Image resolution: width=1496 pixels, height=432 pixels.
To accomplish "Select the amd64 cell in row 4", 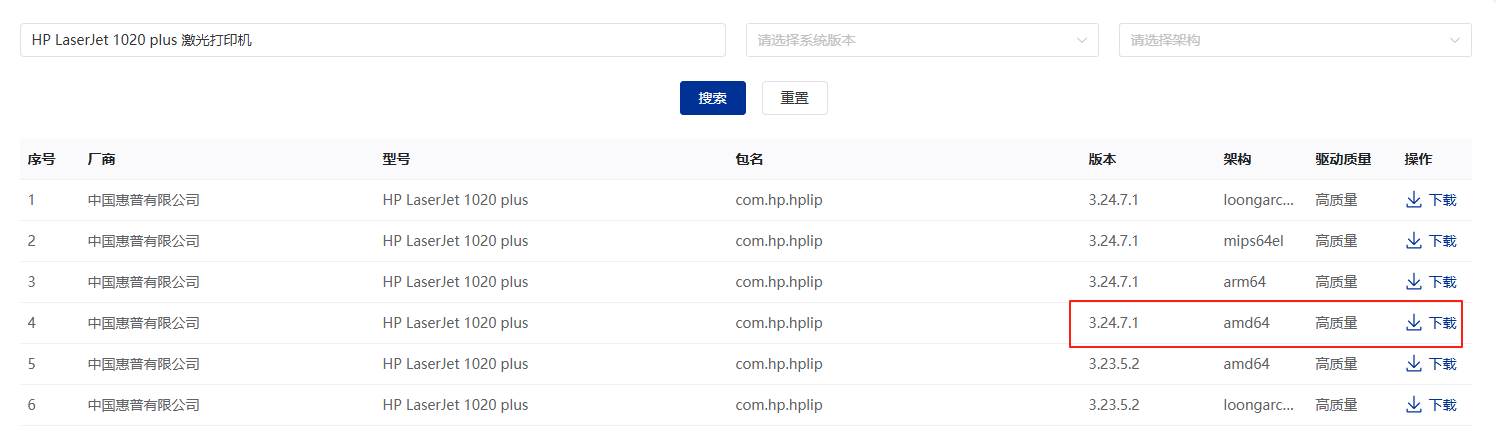I will click(1247, 323).
